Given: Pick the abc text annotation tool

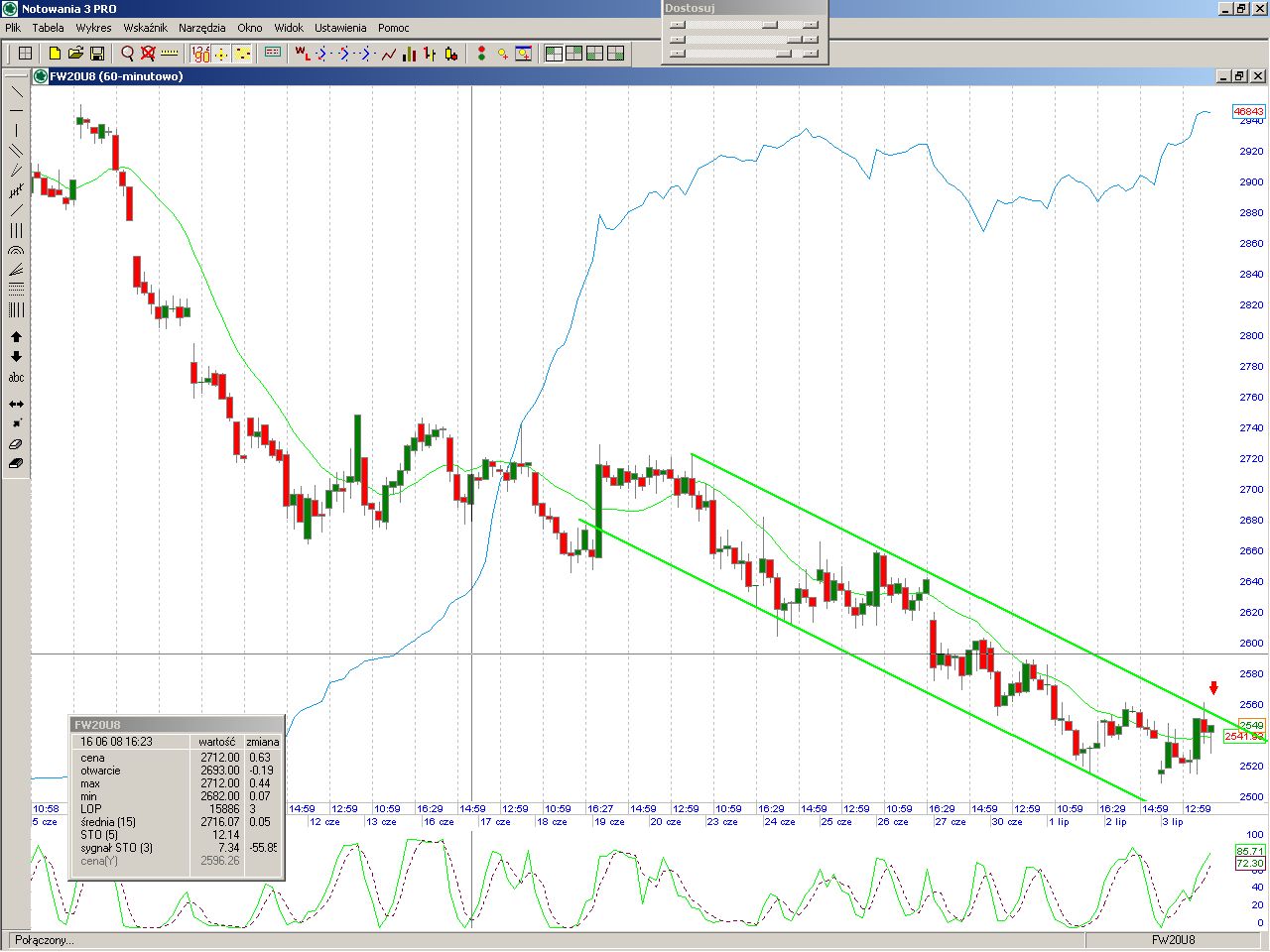Looking at the screenshot, I should coord(16,378).
